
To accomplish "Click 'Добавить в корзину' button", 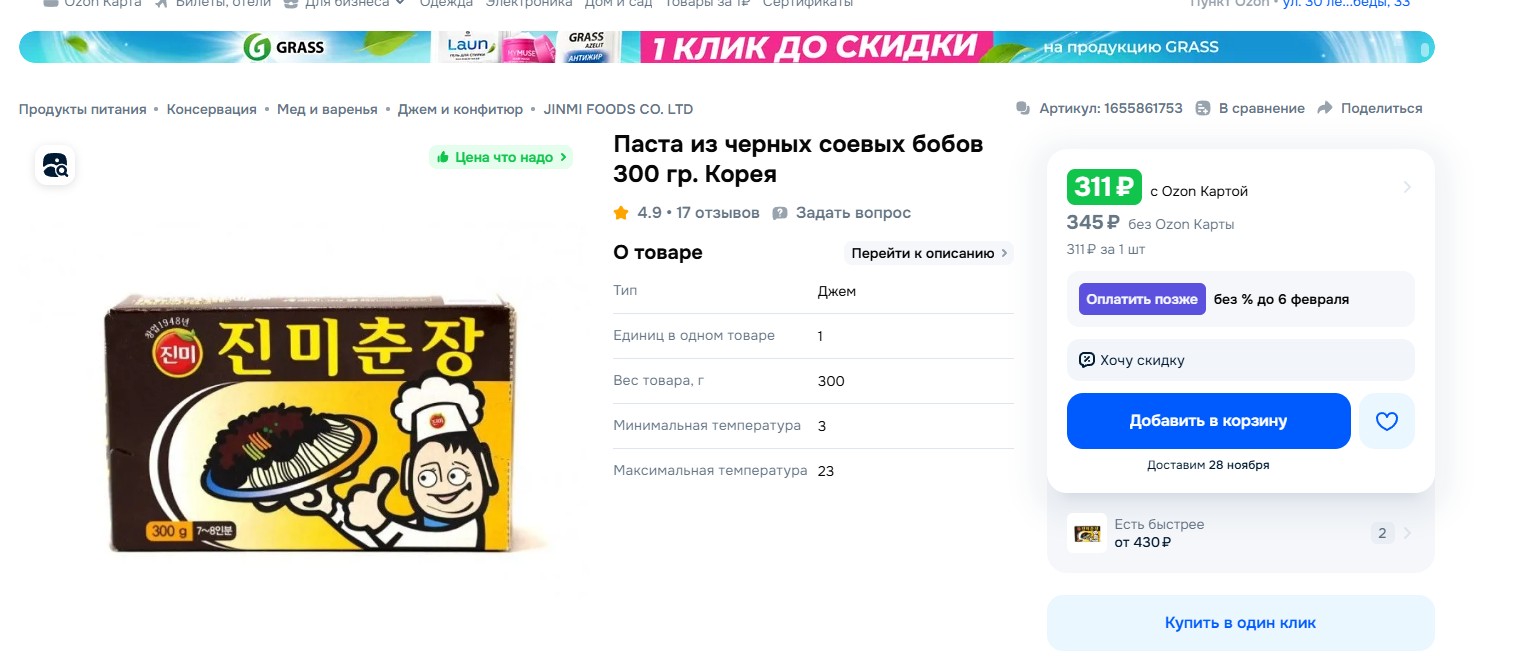I will click(1209, 421).
